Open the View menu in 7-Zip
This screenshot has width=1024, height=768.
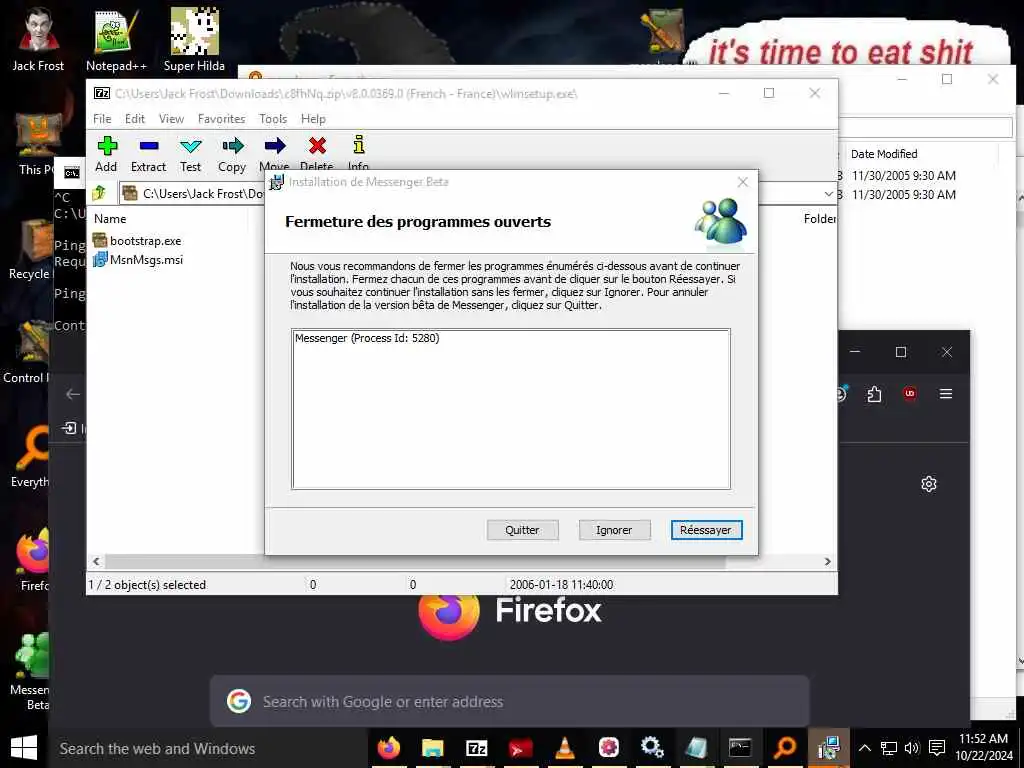(171, 119)
